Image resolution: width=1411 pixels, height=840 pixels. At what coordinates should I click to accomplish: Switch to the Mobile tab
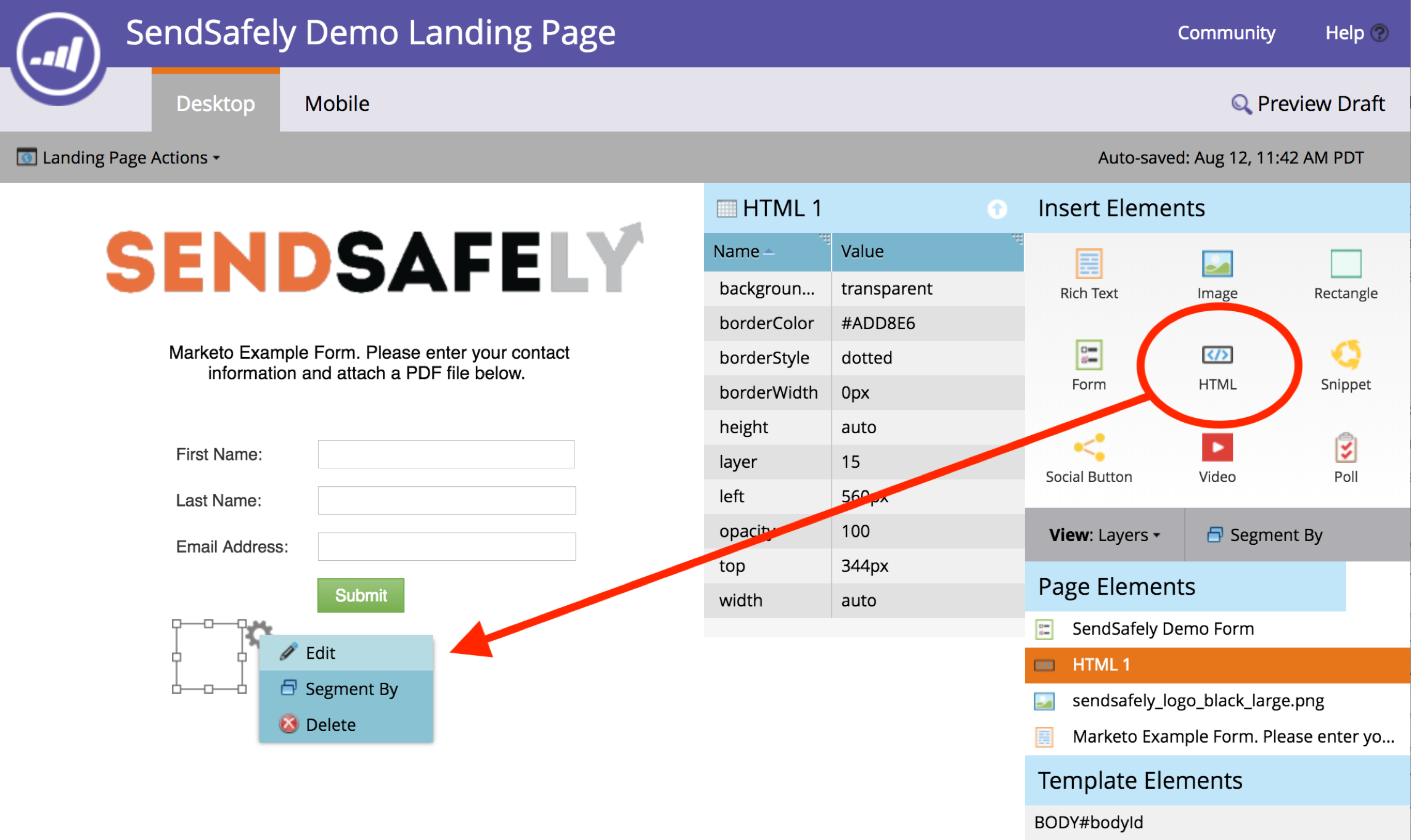pyautogui.click(x=337, y=104)
